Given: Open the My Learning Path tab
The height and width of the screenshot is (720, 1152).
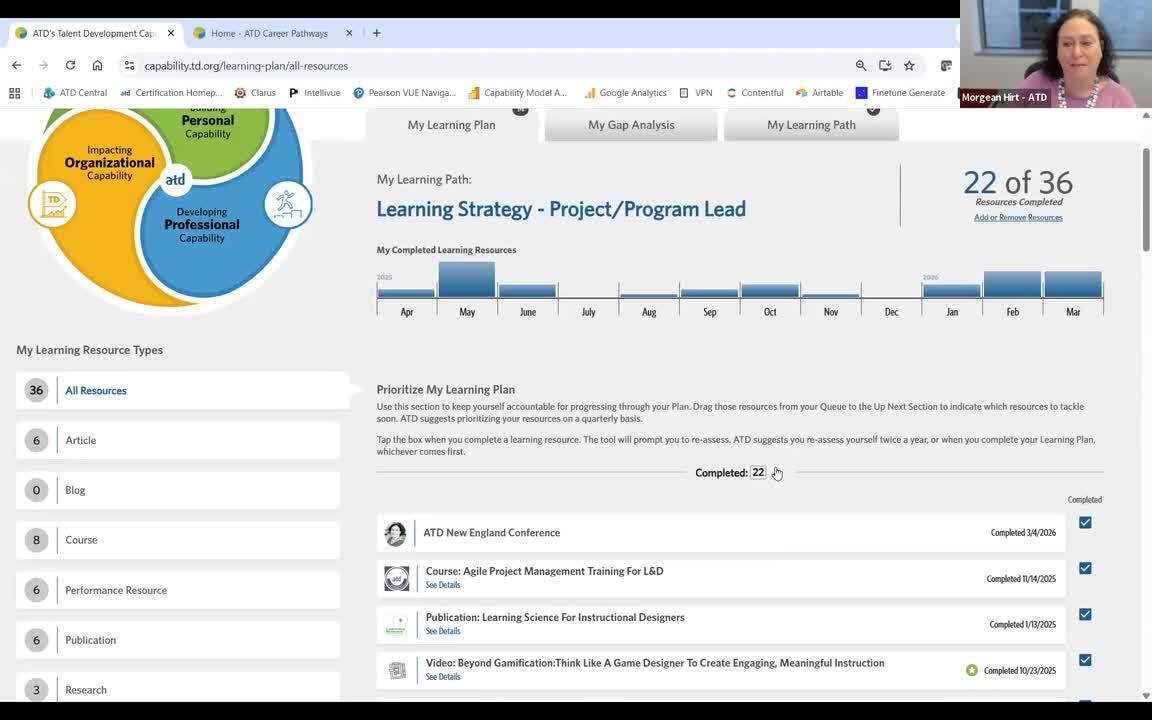Looking at the screenshot, I should [811, 125].
